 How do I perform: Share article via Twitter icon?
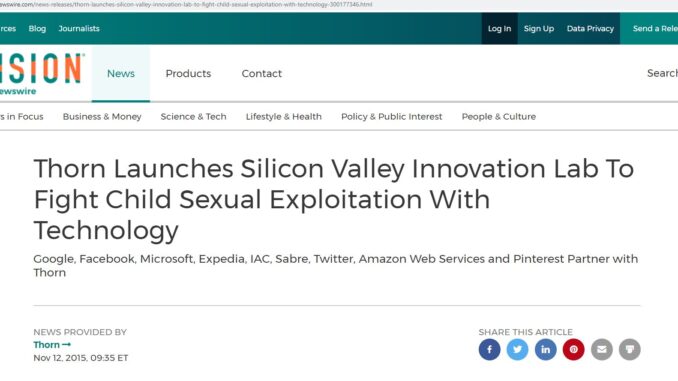point(517,349)
